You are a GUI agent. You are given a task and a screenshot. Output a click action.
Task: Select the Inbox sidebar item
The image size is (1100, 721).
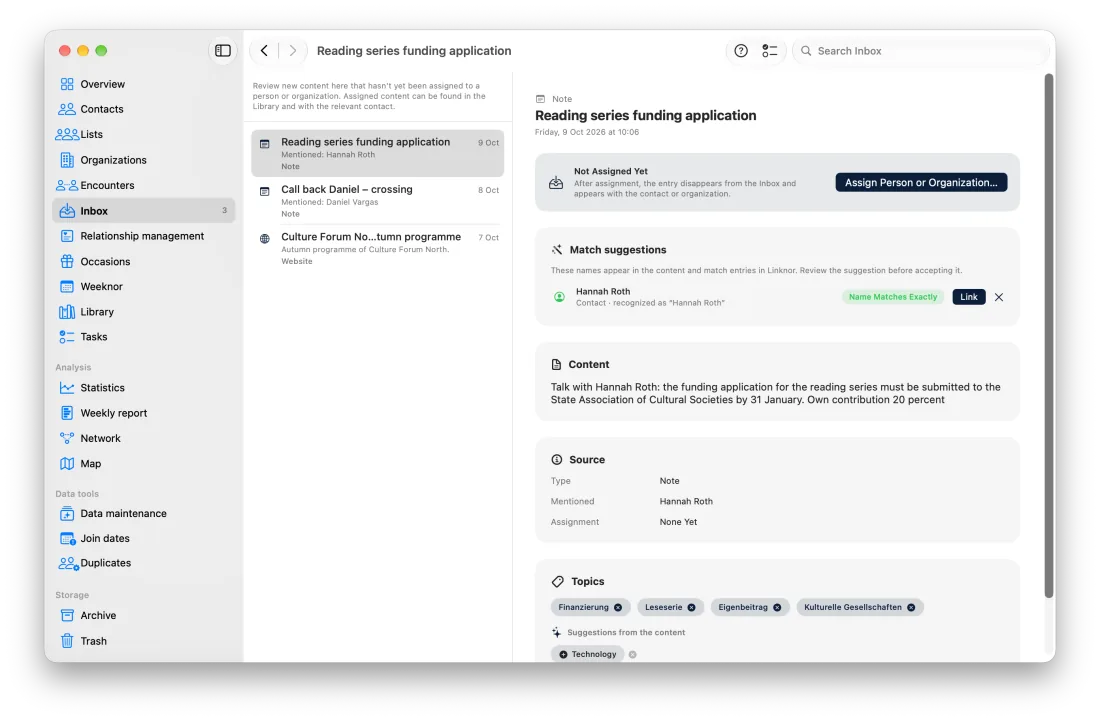[x=144, y=211]
